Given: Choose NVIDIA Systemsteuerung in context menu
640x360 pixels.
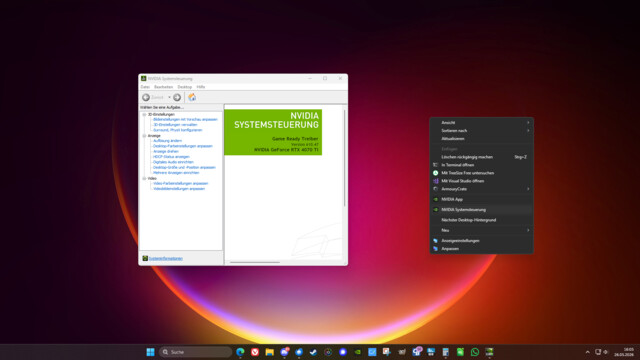Looking at the screenshot, I should coord(482,210).
